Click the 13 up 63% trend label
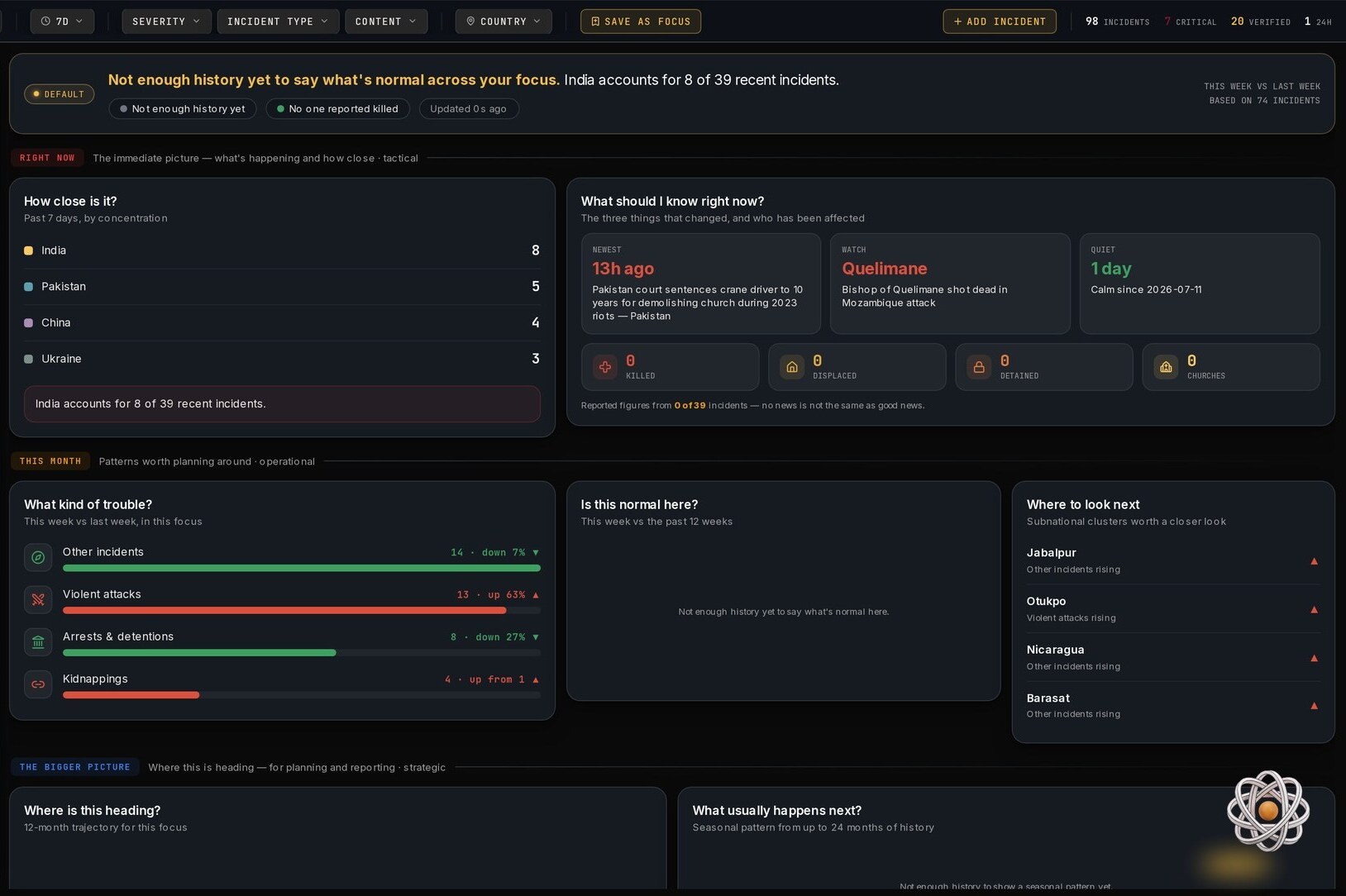The image size is (1346, 896). point(498,595)
